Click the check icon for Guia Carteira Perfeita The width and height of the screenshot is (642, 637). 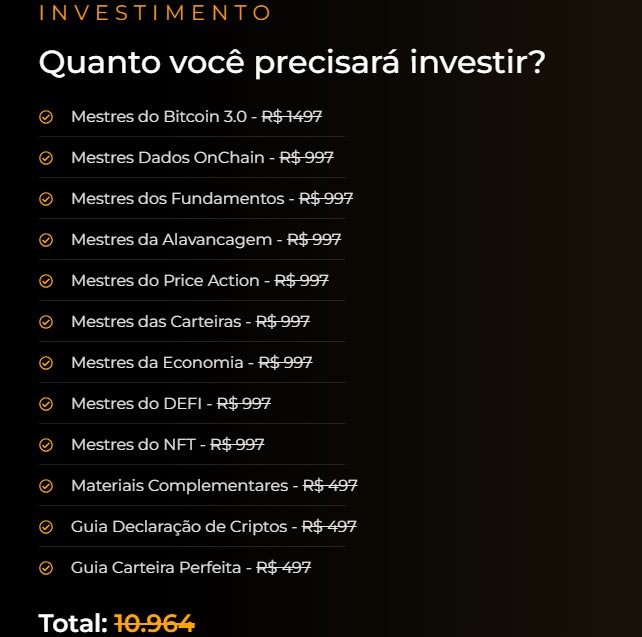click(x=46, y=568)
